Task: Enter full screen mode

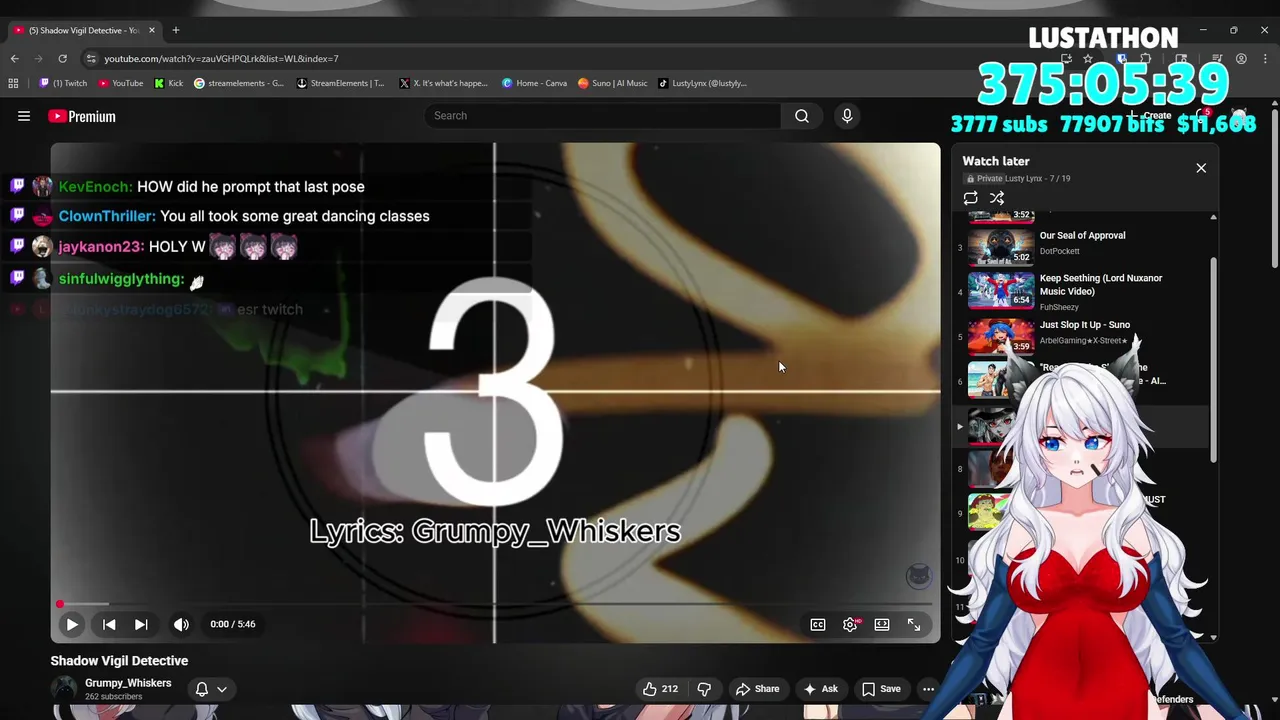Action: (914, 624)
